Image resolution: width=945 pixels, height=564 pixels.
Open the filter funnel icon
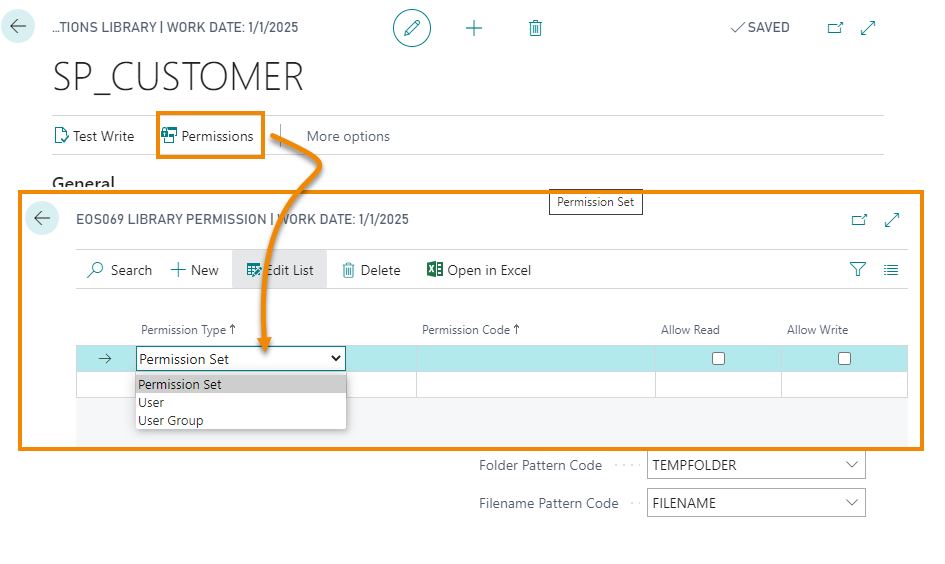[857, 269]
